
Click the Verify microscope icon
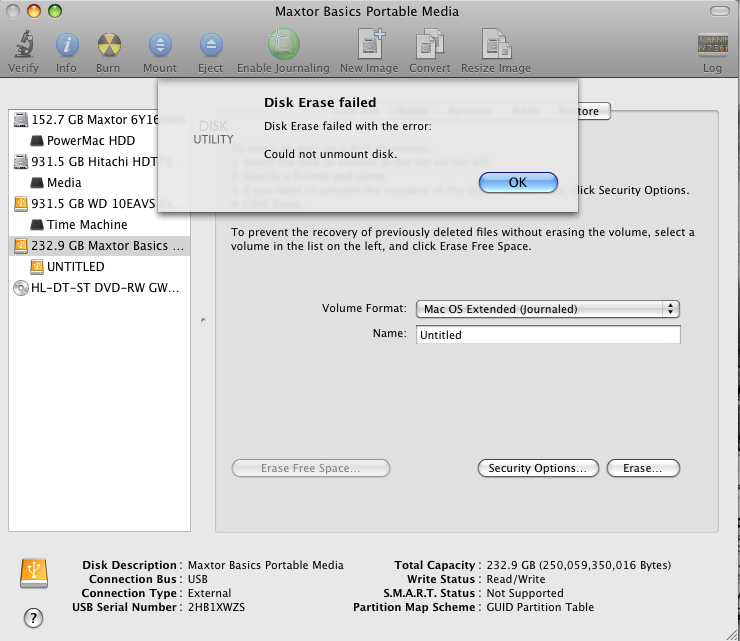[x=24, y=44]
